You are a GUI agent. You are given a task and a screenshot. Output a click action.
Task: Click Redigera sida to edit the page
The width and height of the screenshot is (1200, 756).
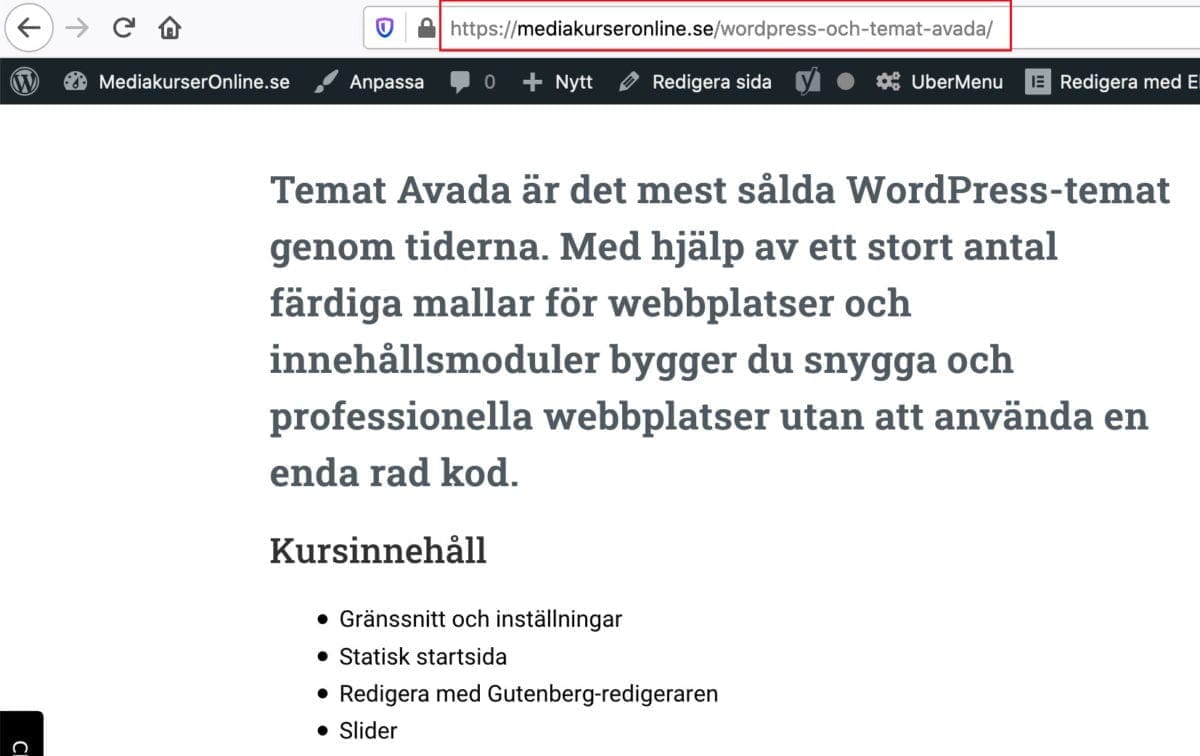pos(696,82)
